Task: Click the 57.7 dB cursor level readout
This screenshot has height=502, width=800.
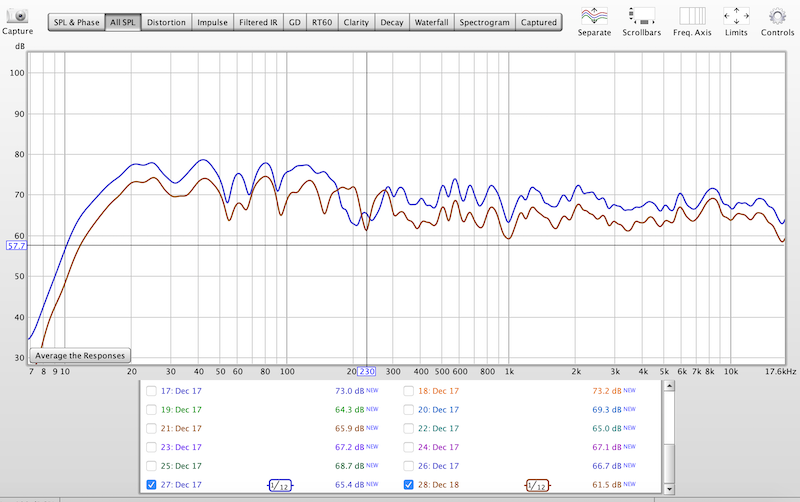Action: 16,246
